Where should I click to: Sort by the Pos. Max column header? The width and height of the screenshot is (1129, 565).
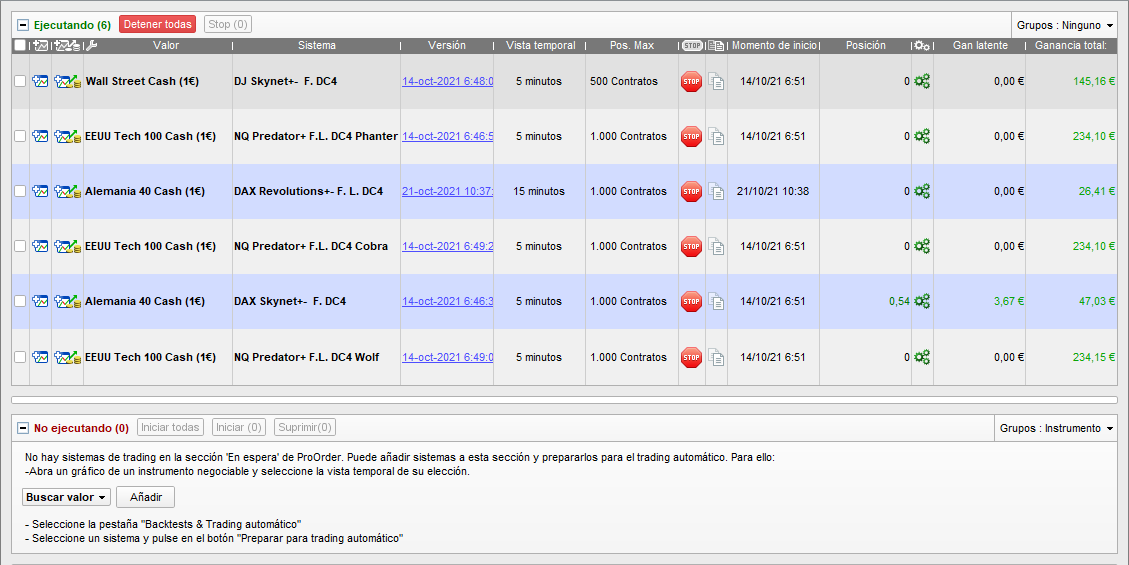[632, 45]
